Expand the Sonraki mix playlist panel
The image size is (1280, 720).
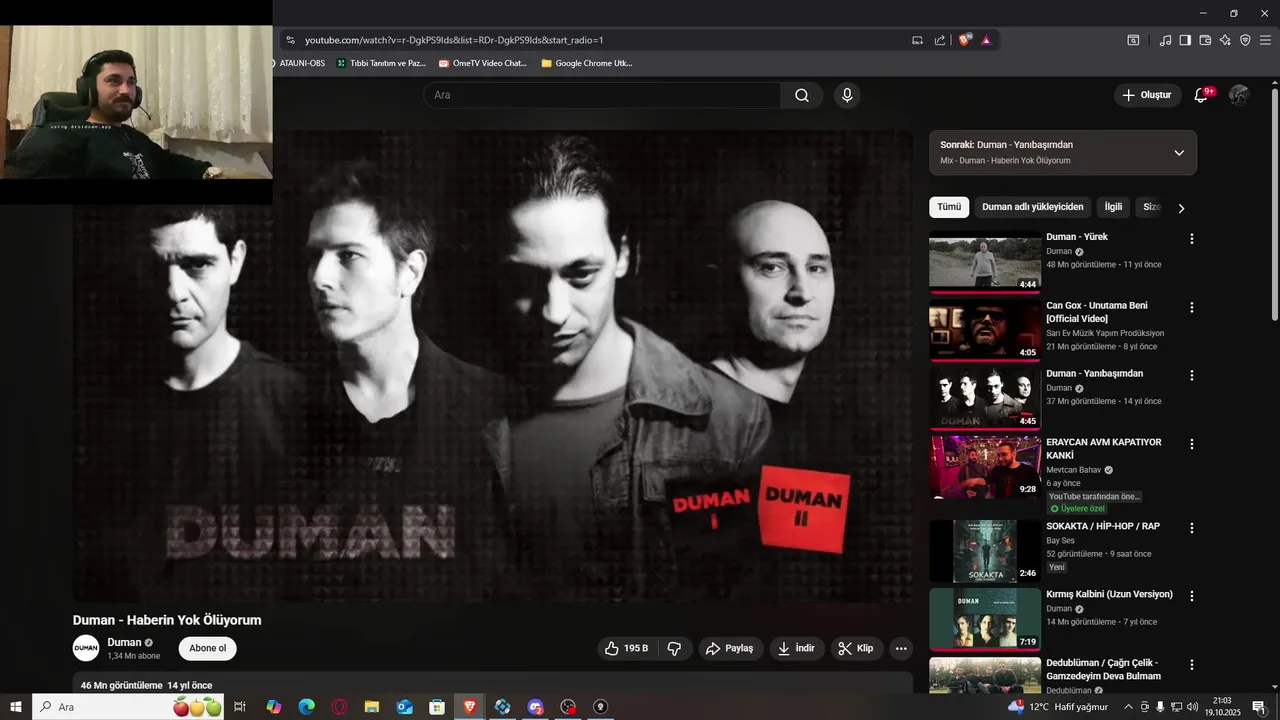(1179, 153)
